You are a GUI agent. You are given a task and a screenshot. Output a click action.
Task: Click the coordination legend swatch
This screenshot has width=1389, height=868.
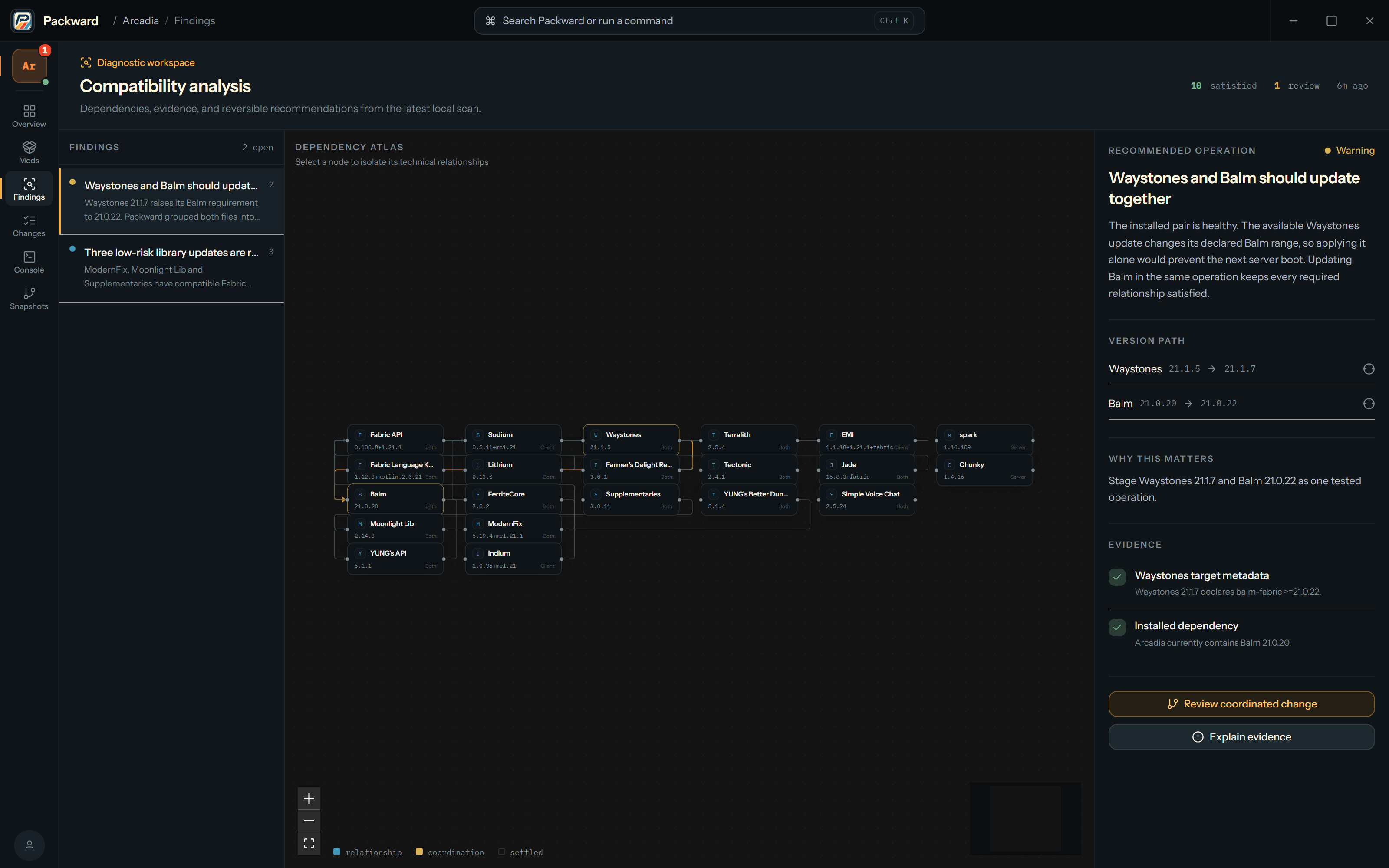point(419,852)
